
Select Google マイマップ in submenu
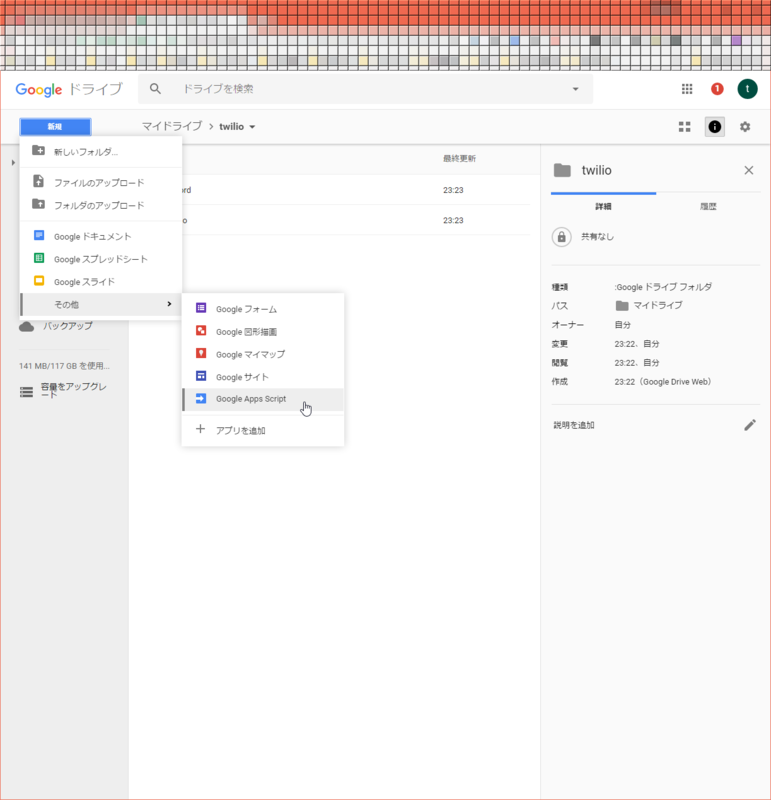coord(263,354)
